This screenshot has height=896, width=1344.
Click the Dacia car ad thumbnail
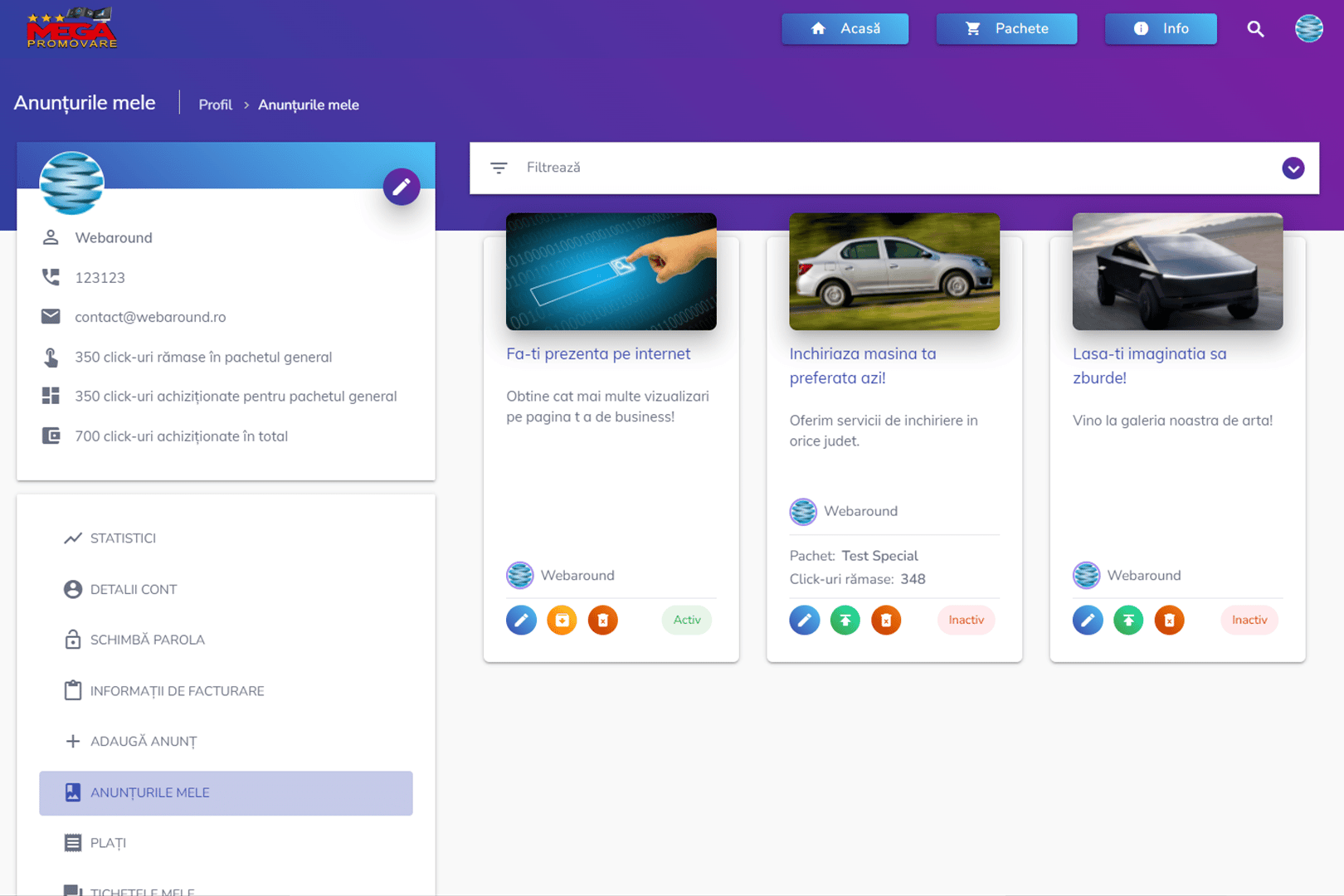pyautogui.click(x=894, y=272)
